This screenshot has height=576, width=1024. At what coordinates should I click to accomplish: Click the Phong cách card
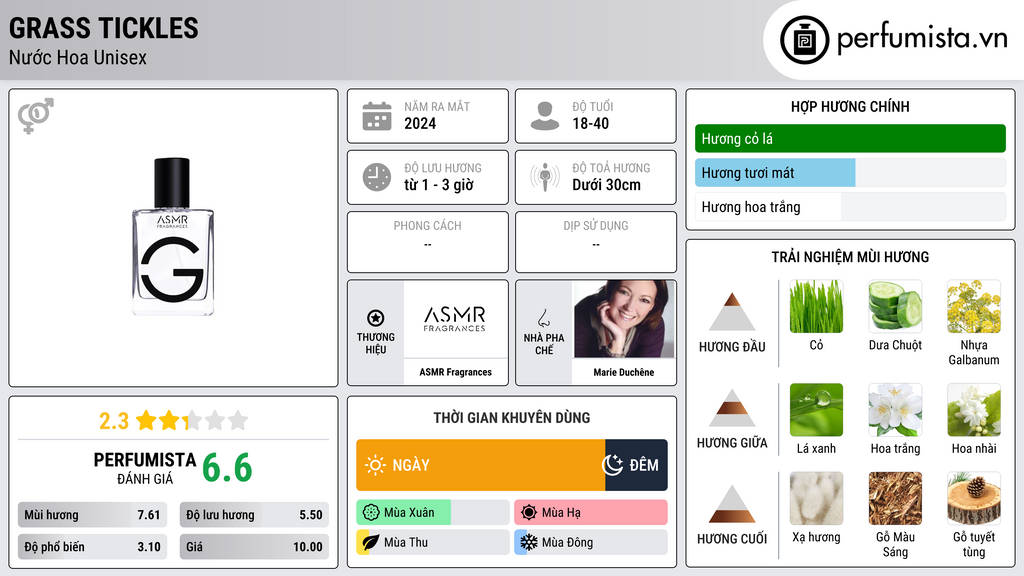point(428,242)
